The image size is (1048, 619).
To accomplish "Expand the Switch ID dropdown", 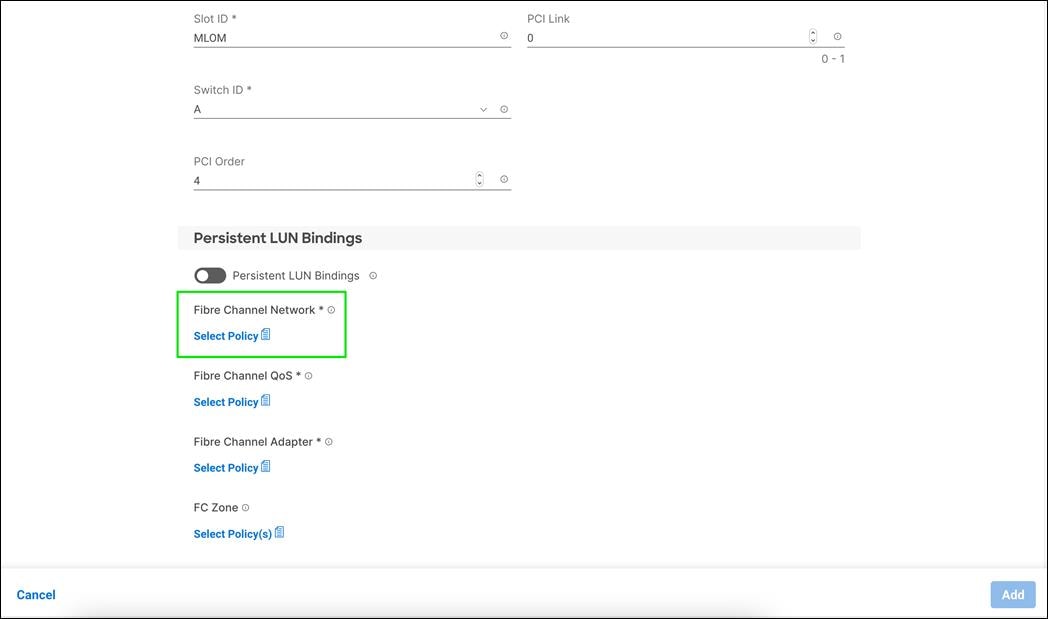I will (484, 109).
